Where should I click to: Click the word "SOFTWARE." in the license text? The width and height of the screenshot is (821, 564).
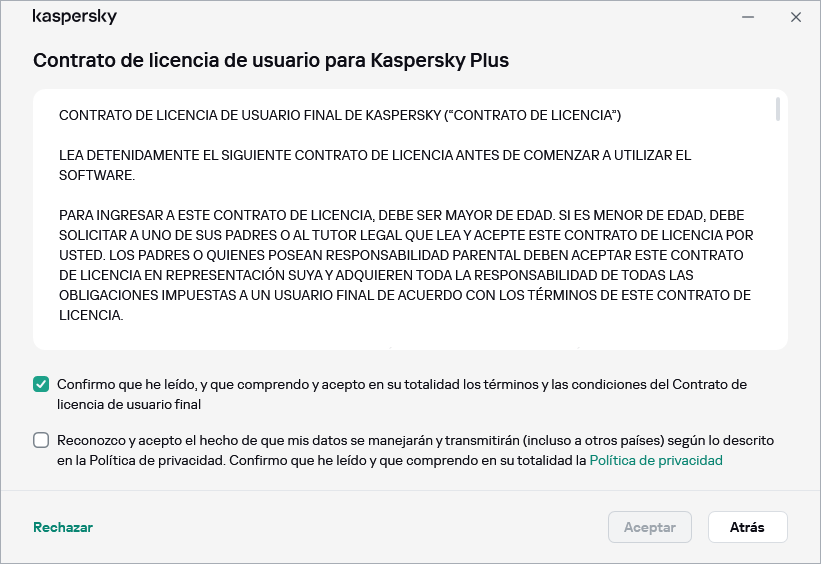click(x=97, y=175)
